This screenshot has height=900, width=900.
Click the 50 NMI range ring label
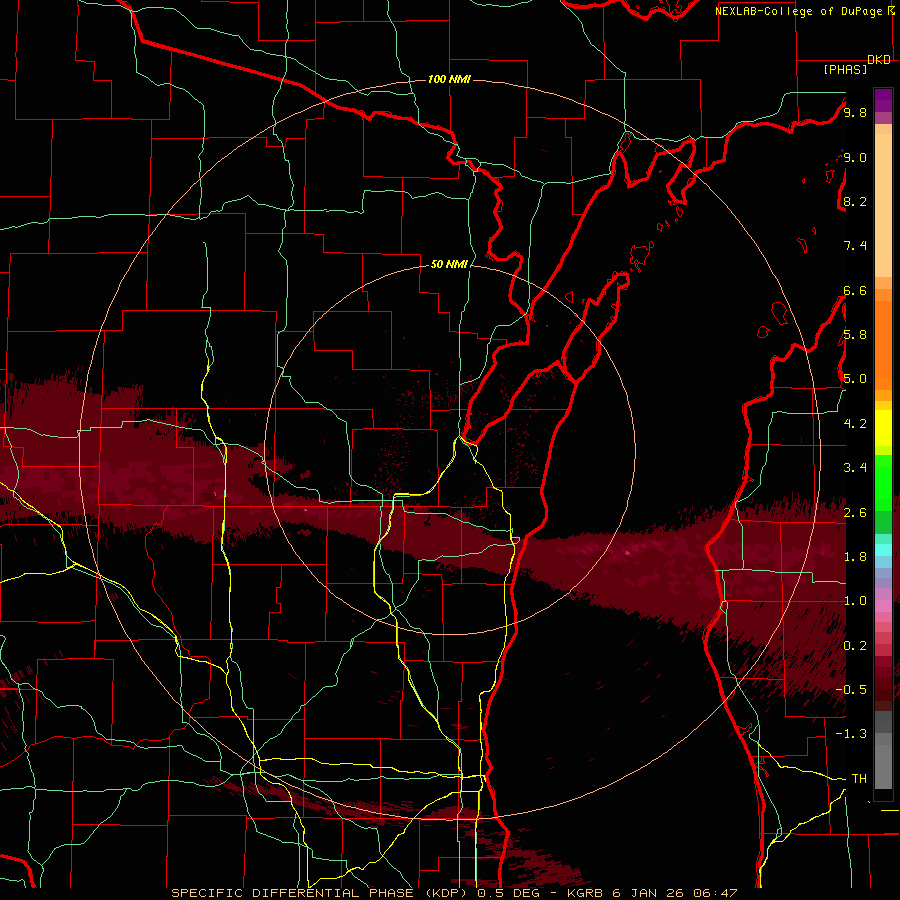tap(449, 264)
